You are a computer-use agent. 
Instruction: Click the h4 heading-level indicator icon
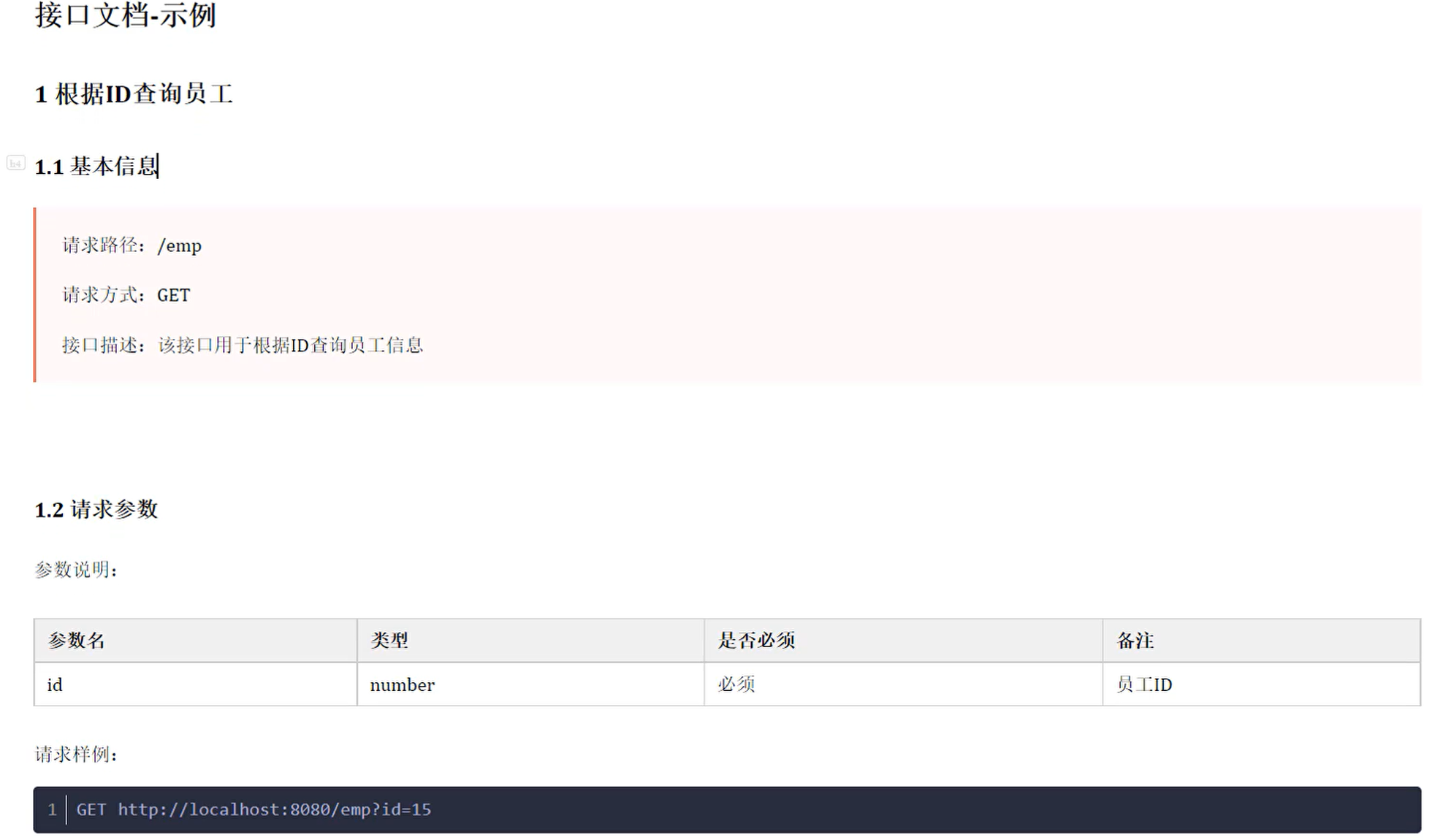[15, 163]
